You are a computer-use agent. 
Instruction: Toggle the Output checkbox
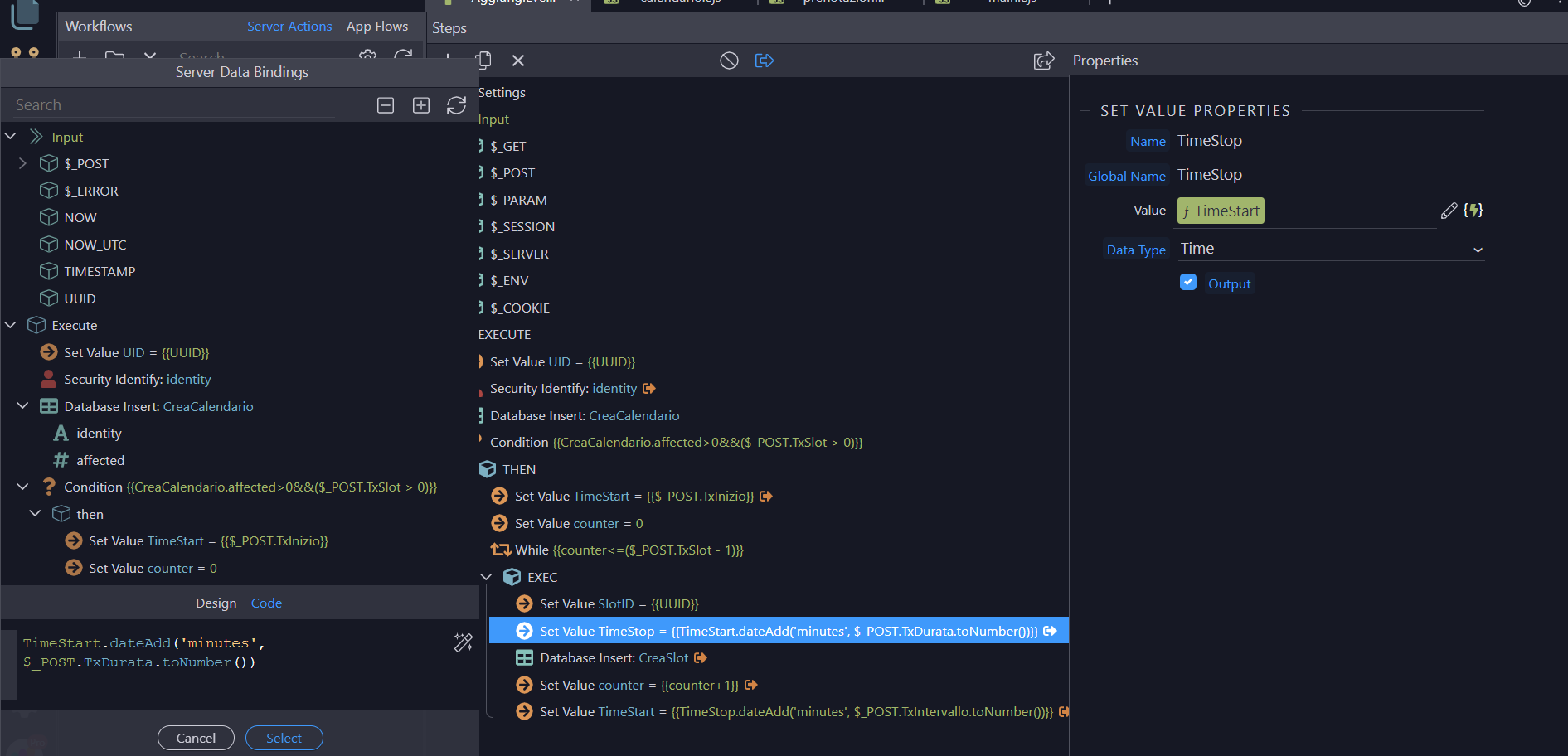click(1188, 283)
